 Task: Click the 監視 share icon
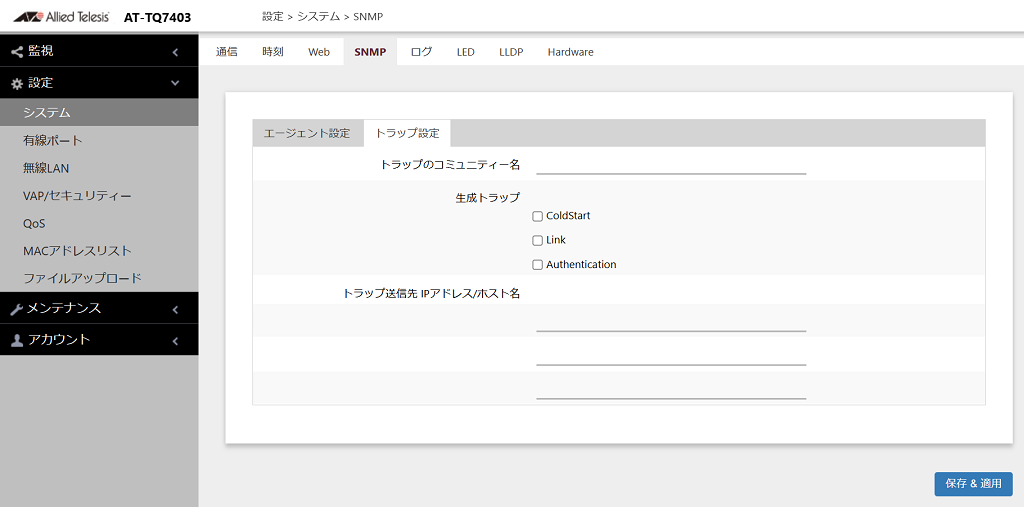click(x=17, y=52)
